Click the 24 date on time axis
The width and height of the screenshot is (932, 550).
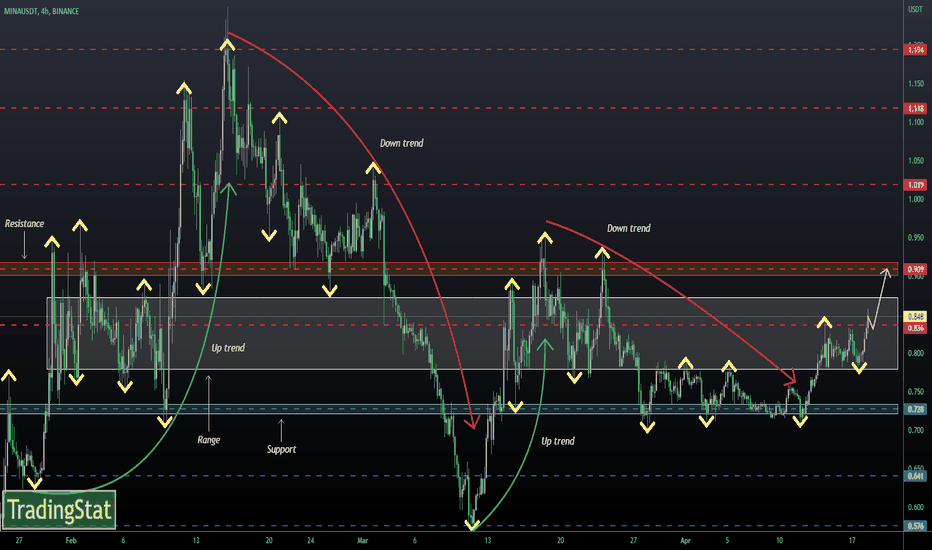tap(311, 540)
